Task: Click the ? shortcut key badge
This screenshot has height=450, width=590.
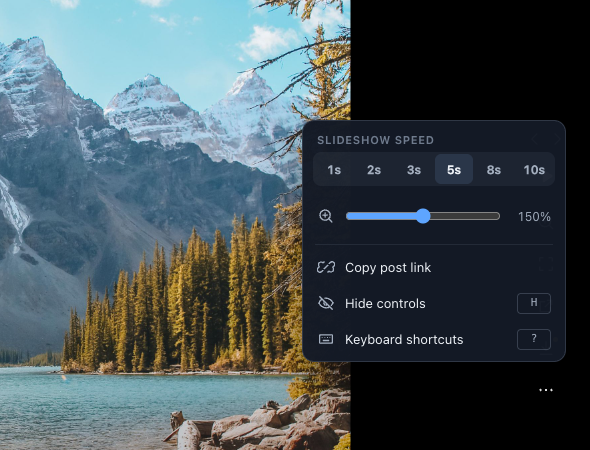Action: [x=534, y=339]
